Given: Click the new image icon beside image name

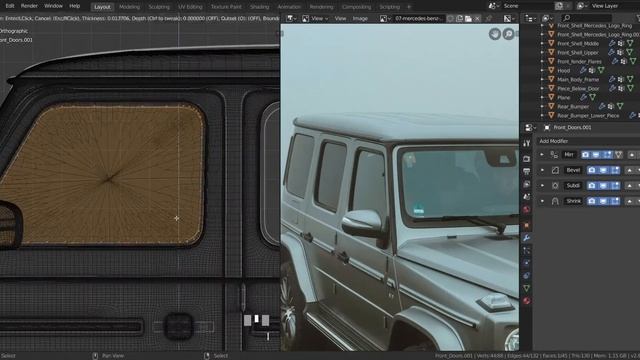Looking at the screenshot, I should [x=459, y=18].
